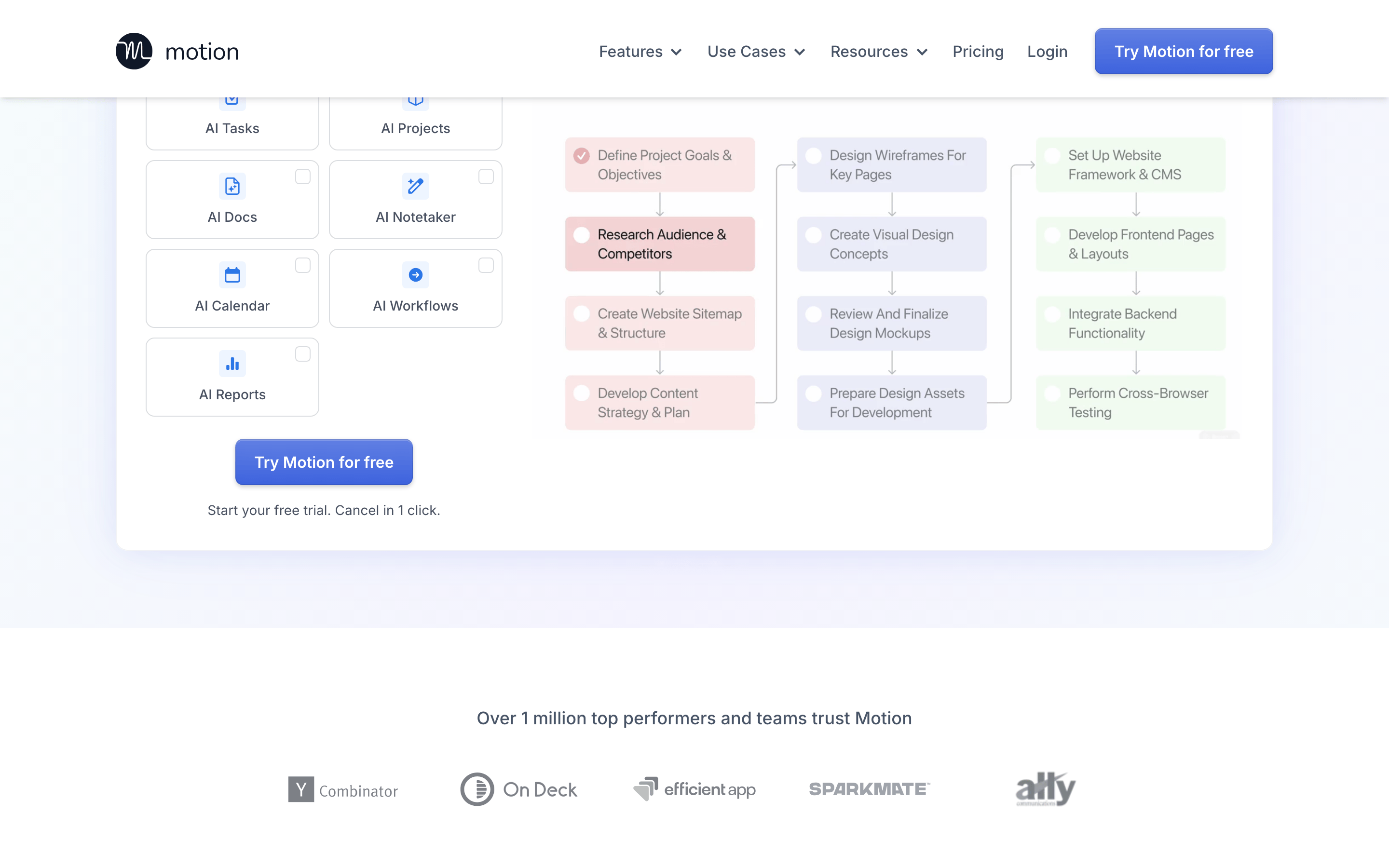
Task: Expand the Features dropdown menu
Action: point(640,52)
